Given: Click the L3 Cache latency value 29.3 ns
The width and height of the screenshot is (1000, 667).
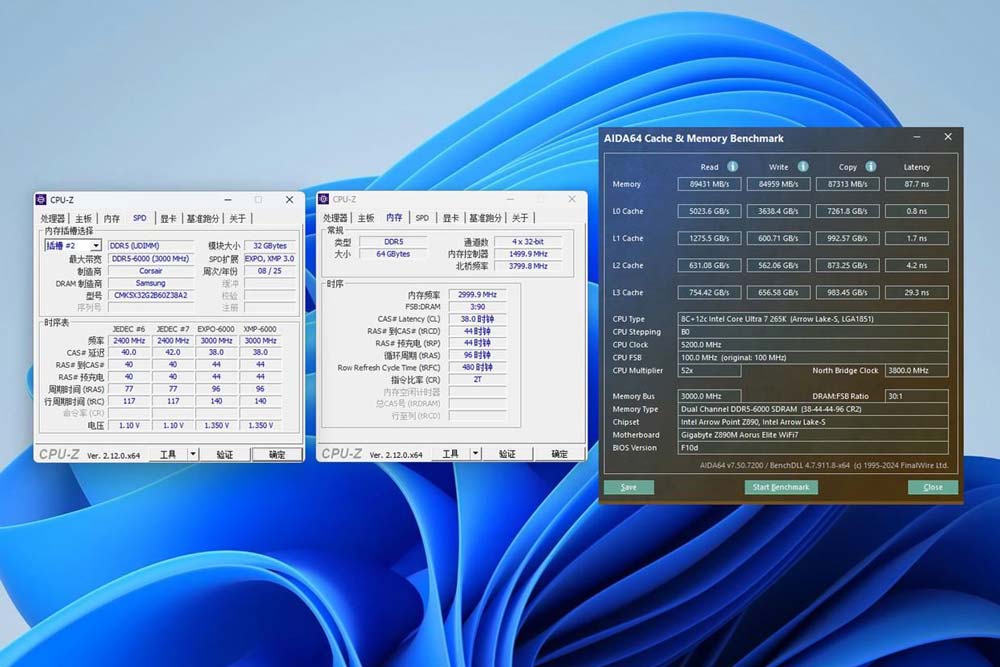Looking at the screenshot, I should pyautogui.click(x=916, y=293).
